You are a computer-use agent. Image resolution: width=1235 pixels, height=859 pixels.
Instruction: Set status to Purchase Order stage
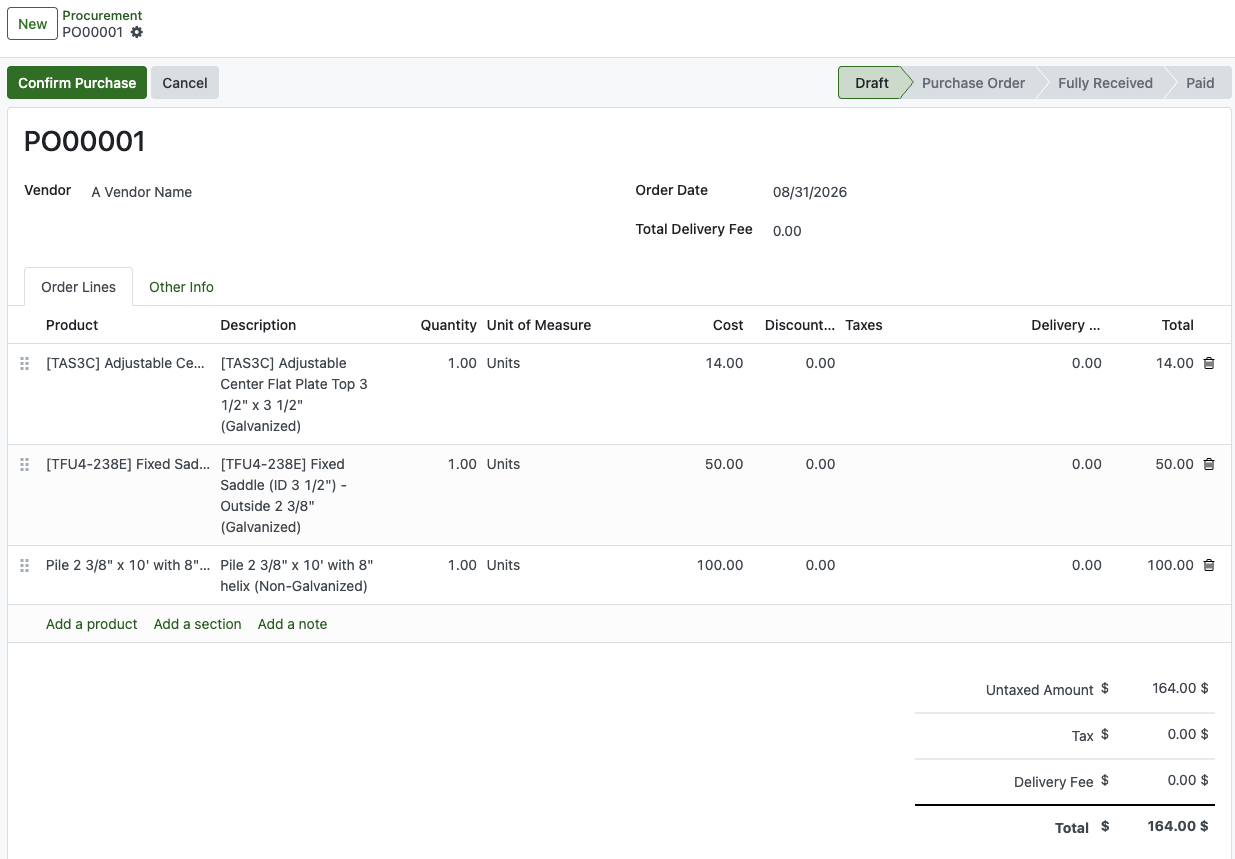[x=973, y=83]
